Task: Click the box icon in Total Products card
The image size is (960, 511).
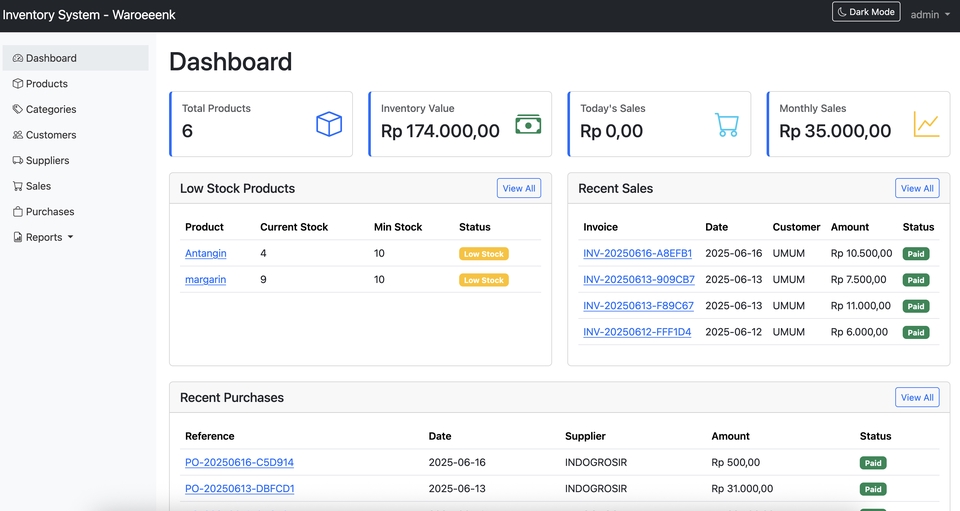Action: 329,124
